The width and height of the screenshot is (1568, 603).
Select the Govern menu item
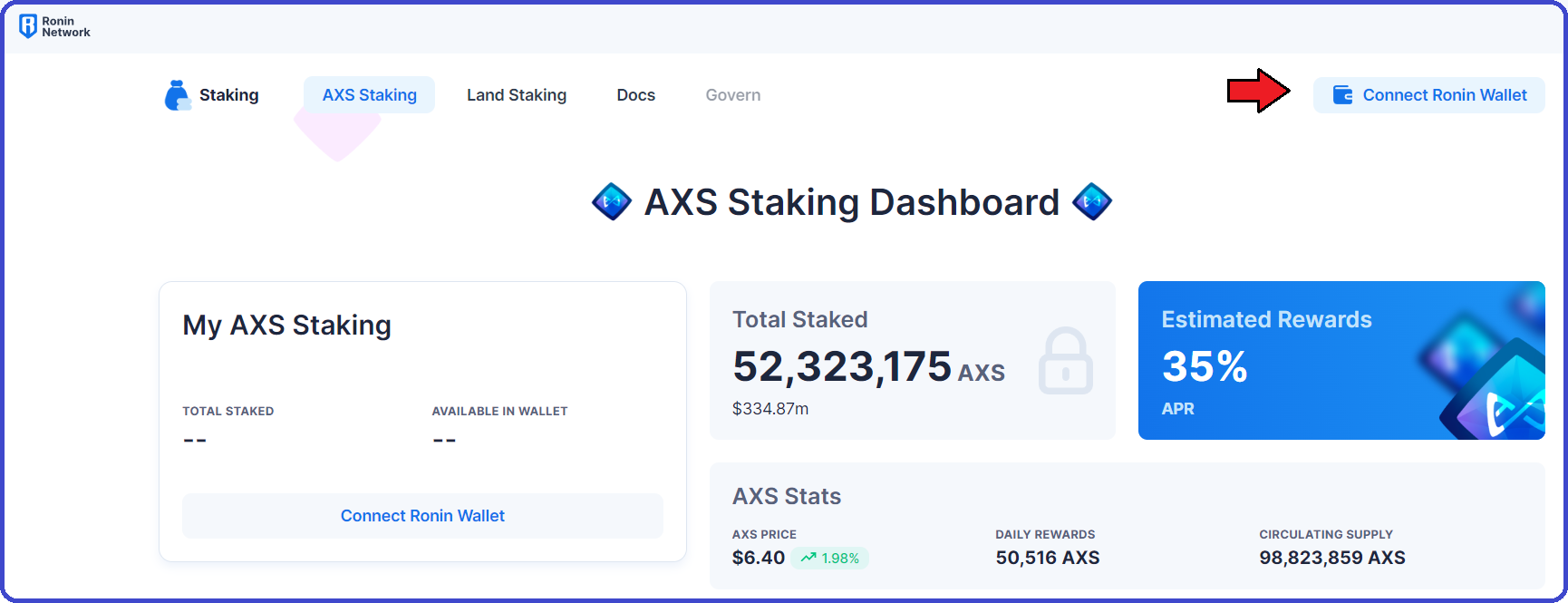[x=733, y=95]
